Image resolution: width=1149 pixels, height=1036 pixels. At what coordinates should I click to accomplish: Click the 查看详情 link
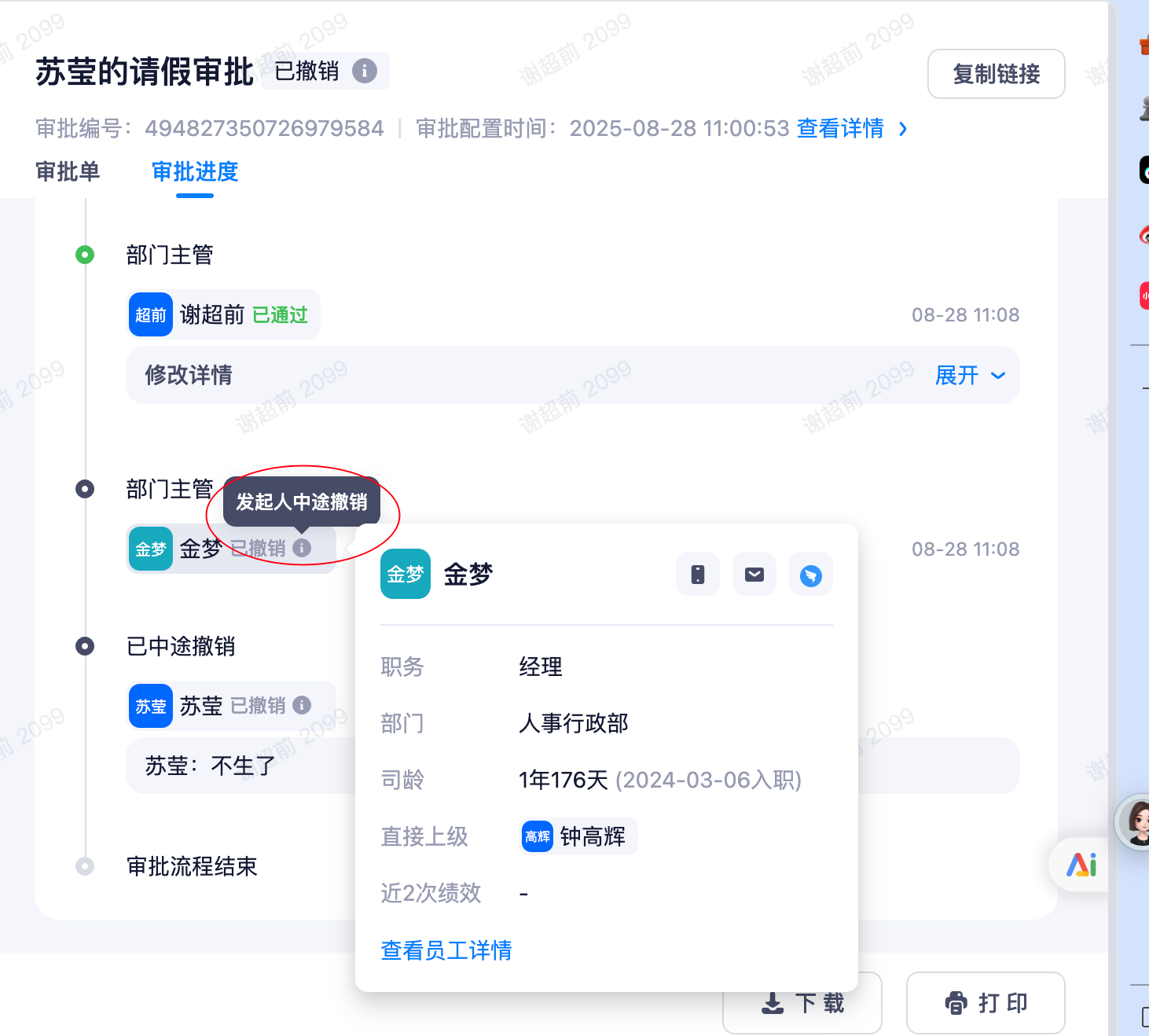(x=839, y=128)
